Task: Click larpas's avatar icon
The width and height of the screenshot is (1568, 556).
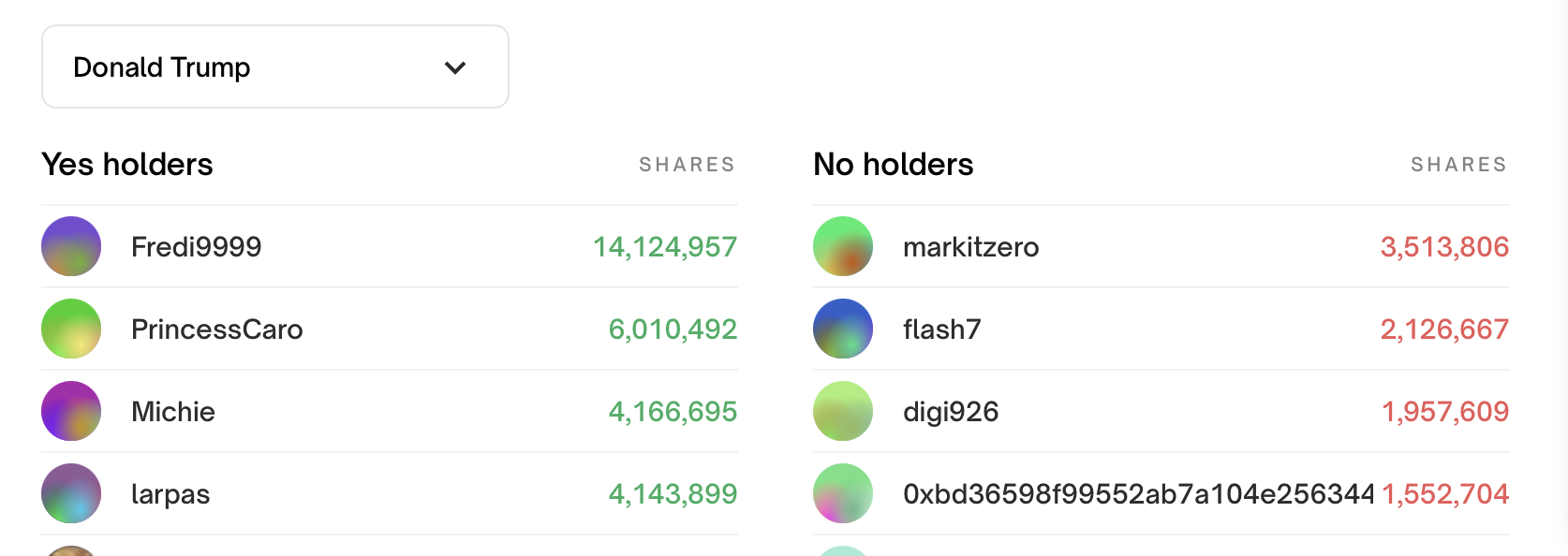Action: click(71, 493)
